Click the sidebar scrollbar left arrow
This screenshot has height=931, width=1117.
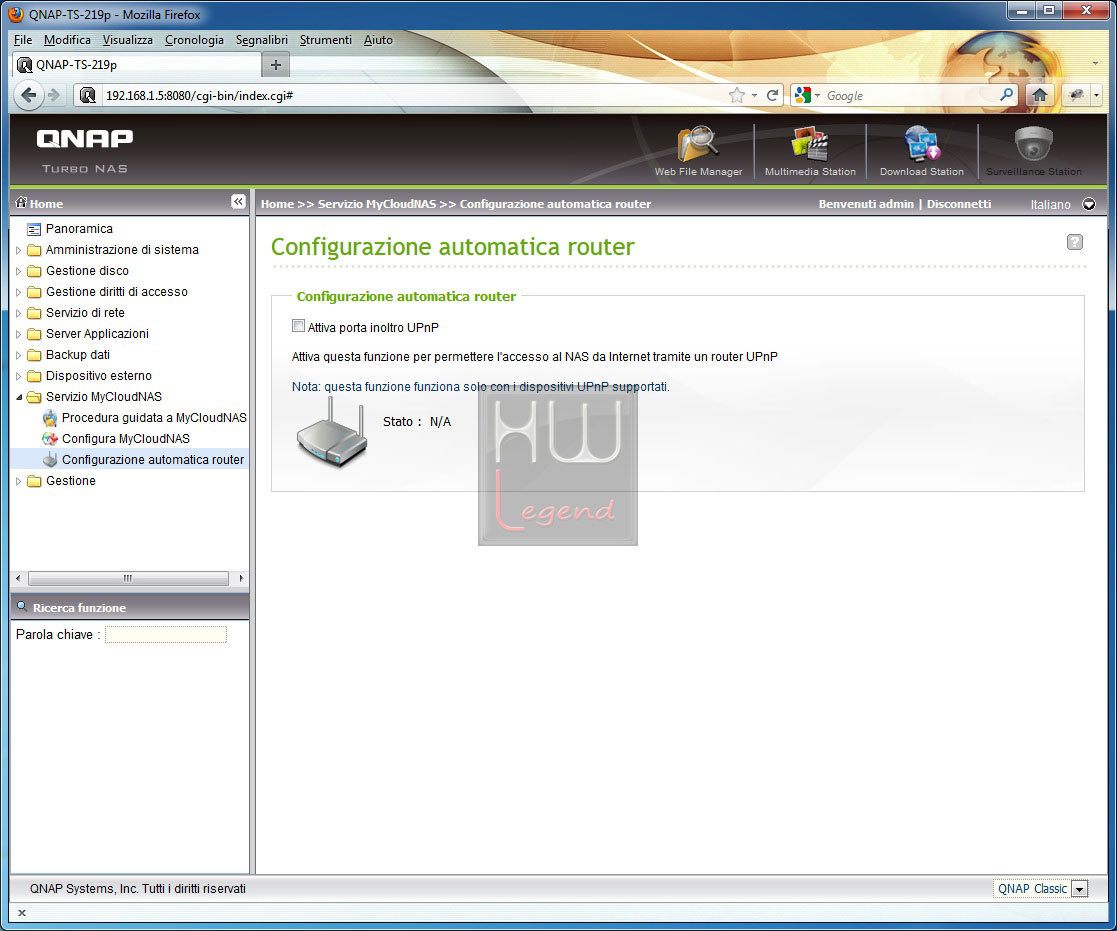[18, 578]
